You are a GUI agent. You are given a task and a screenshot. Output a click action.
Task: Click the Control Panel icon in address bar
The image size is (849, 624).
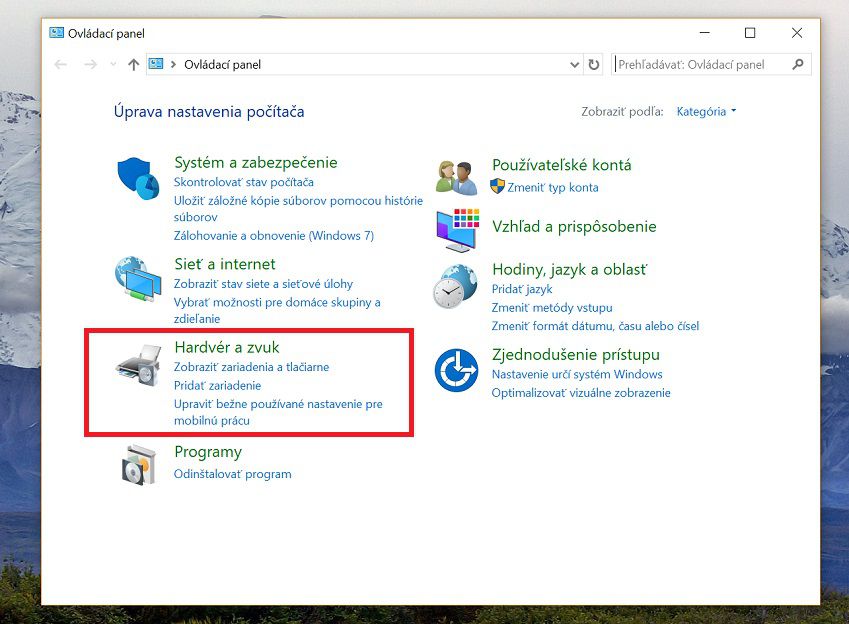click(x=156, y=64)
